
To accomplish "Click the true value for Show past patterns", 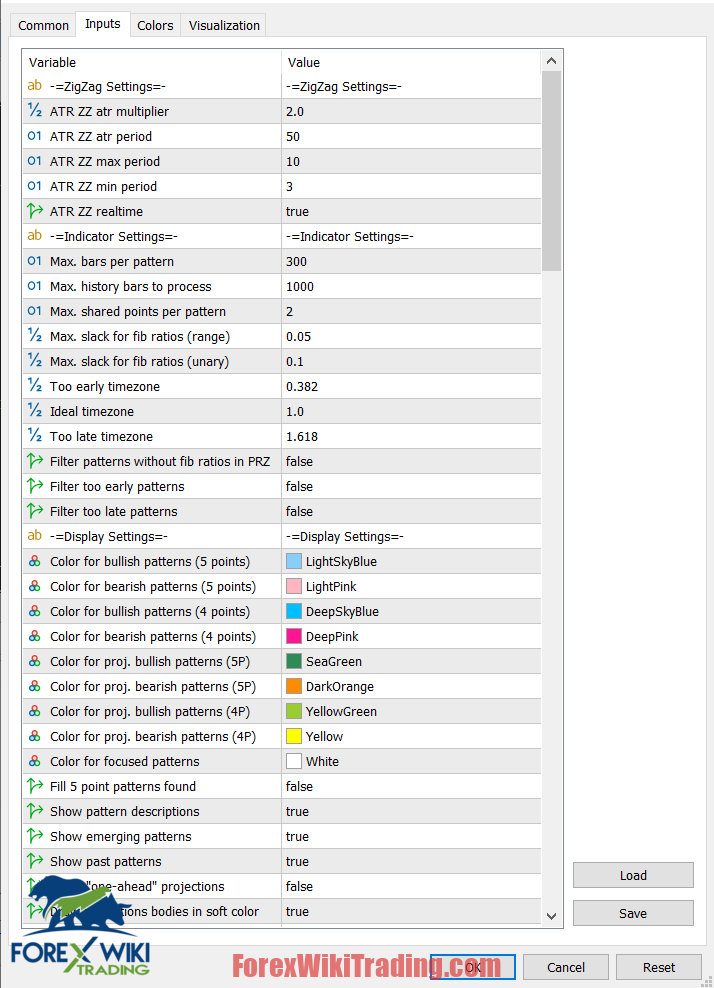I will 297,861.
